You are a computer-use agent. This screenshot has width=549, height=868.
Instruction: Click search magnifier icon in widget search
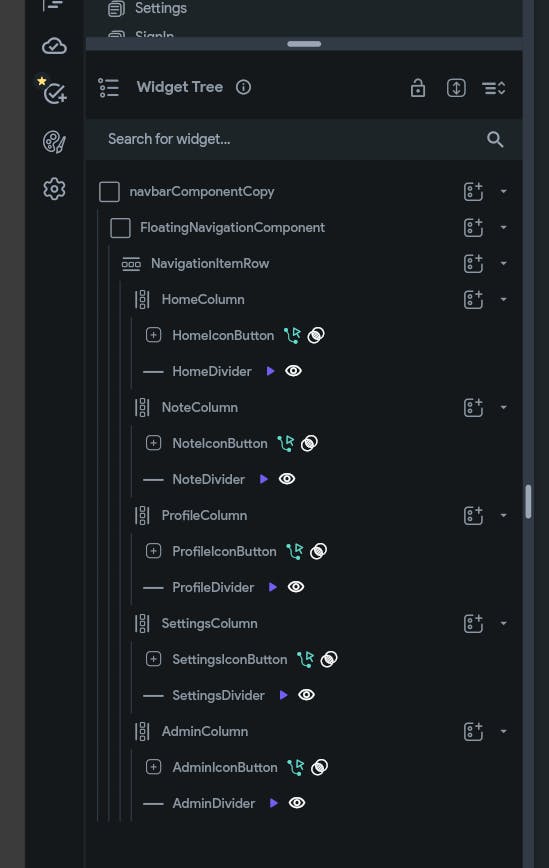click(495, 140)
